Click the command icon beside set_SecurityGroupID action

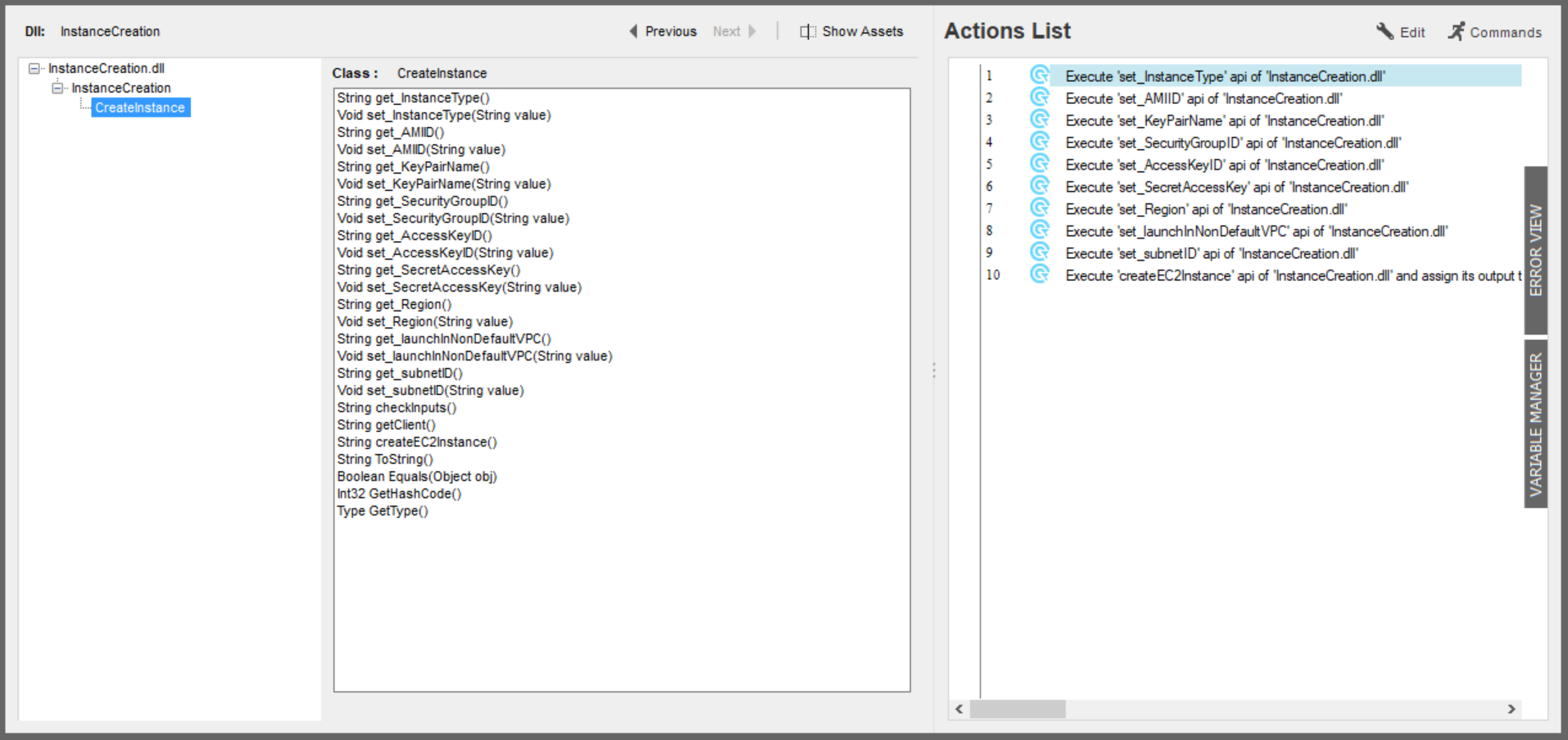point(1040,142)
